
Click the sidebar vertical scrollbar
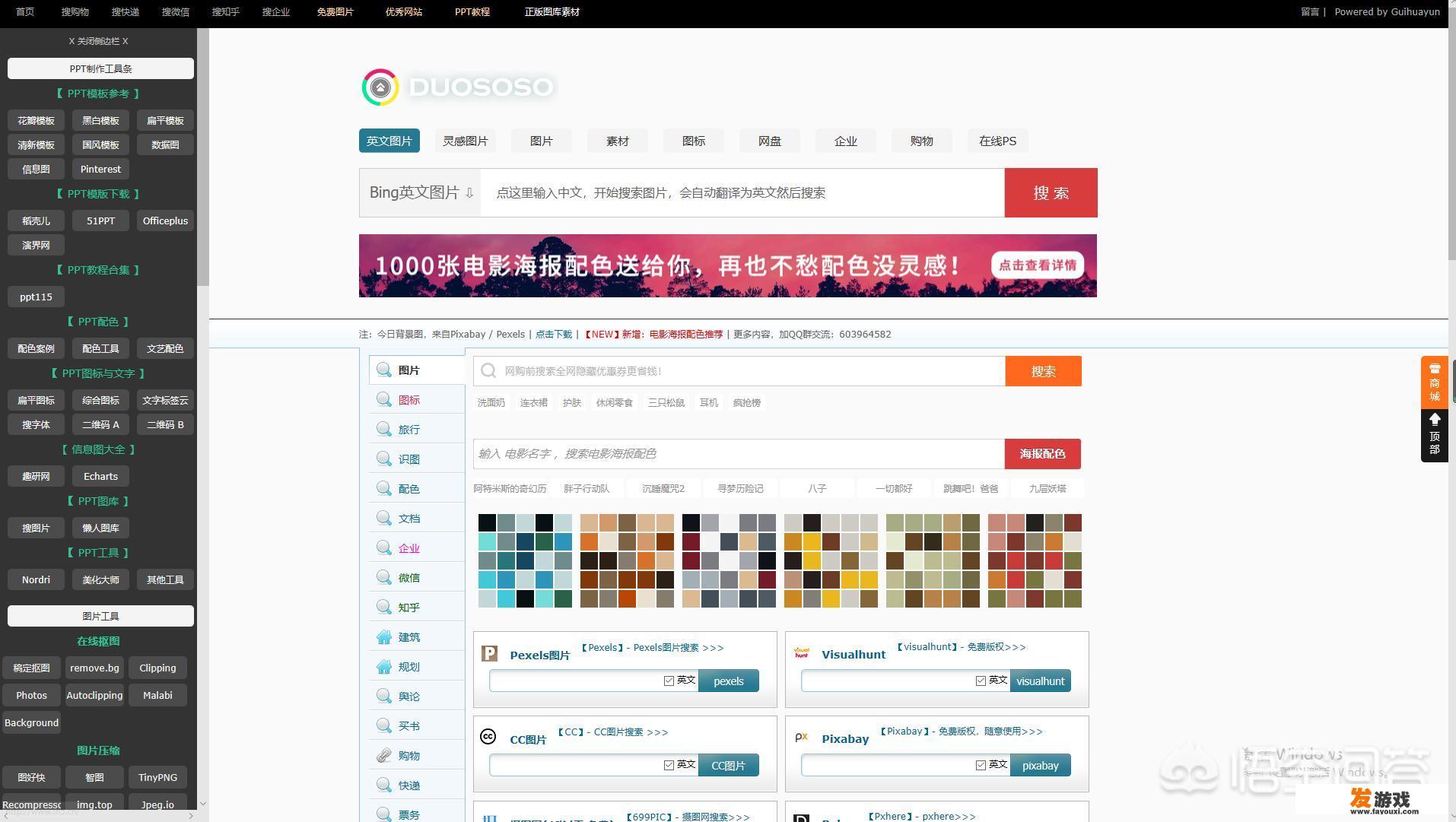tap(202, 157)
